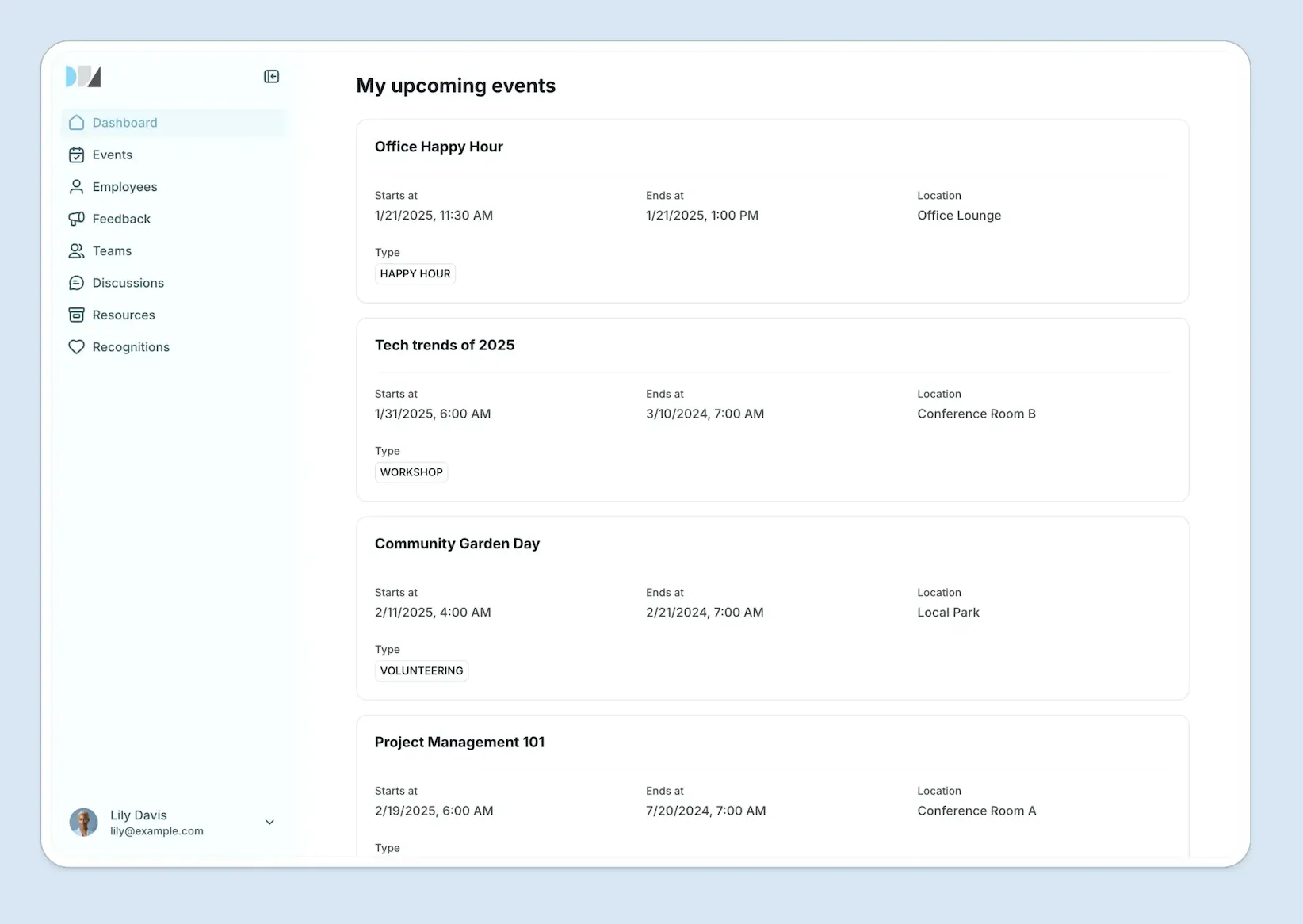Viewport: 1303px width, 924px height.
Task: Click the Conference Room B location
Action: click(976, 414)
